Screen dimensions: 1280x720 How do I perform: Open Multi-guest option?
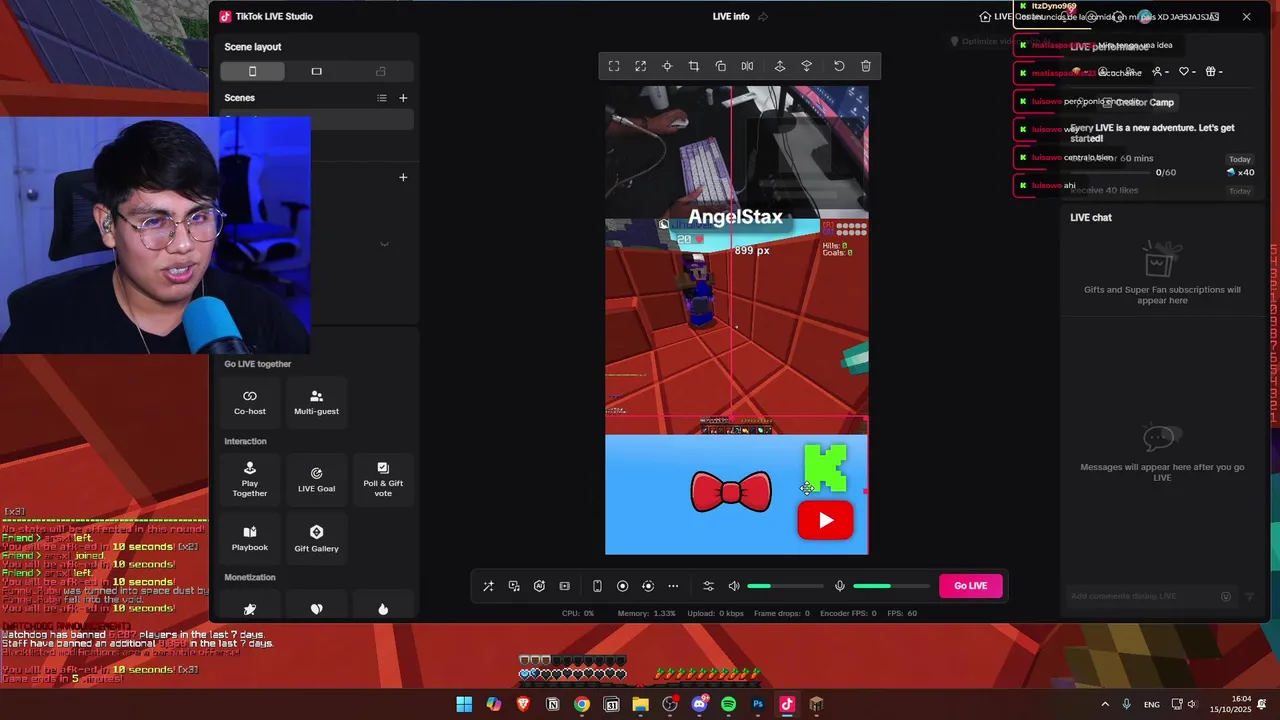click(316, 403)
